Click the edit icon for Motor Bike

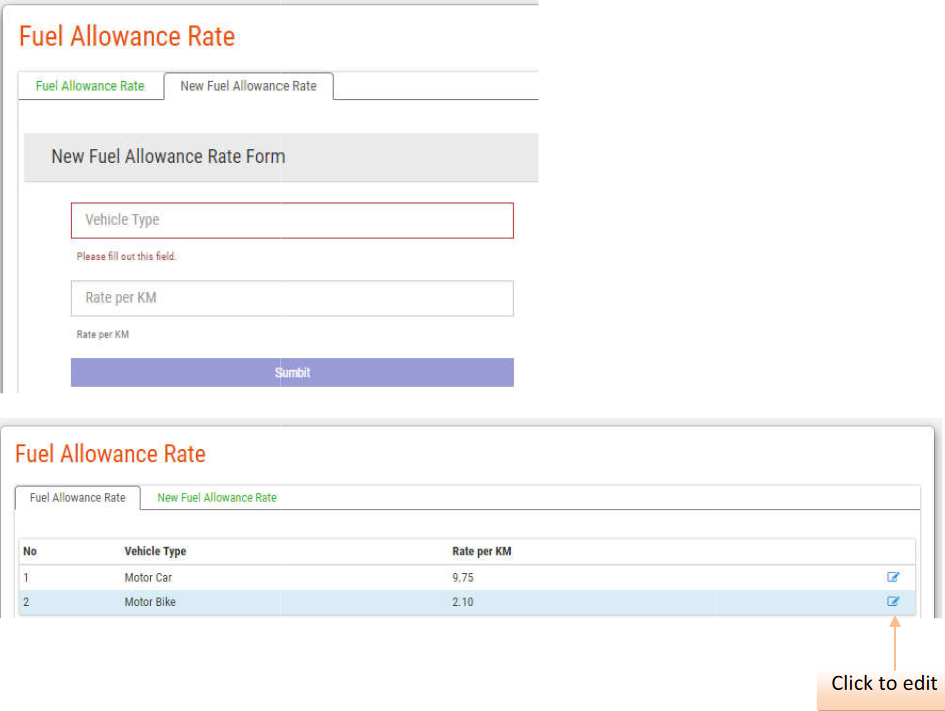pos(893,602)
